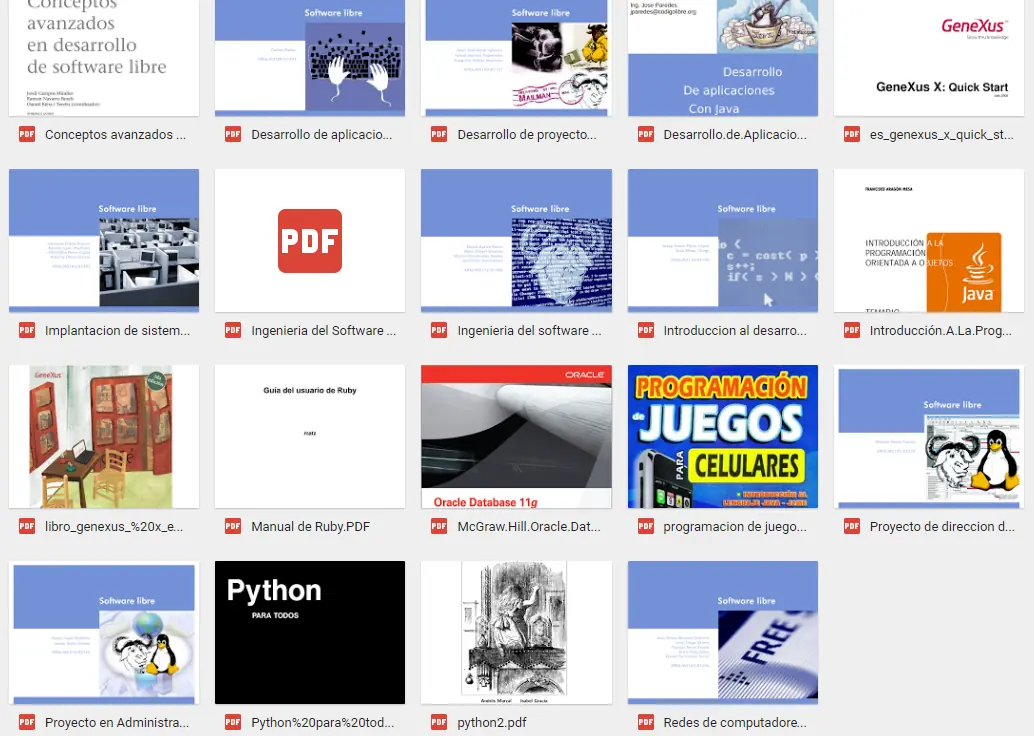Image resolution: width=1034 pixels, height=736 pixels.
Task: Select file name Ingenieria del software with lowercase s
Action: coord(530,330)
